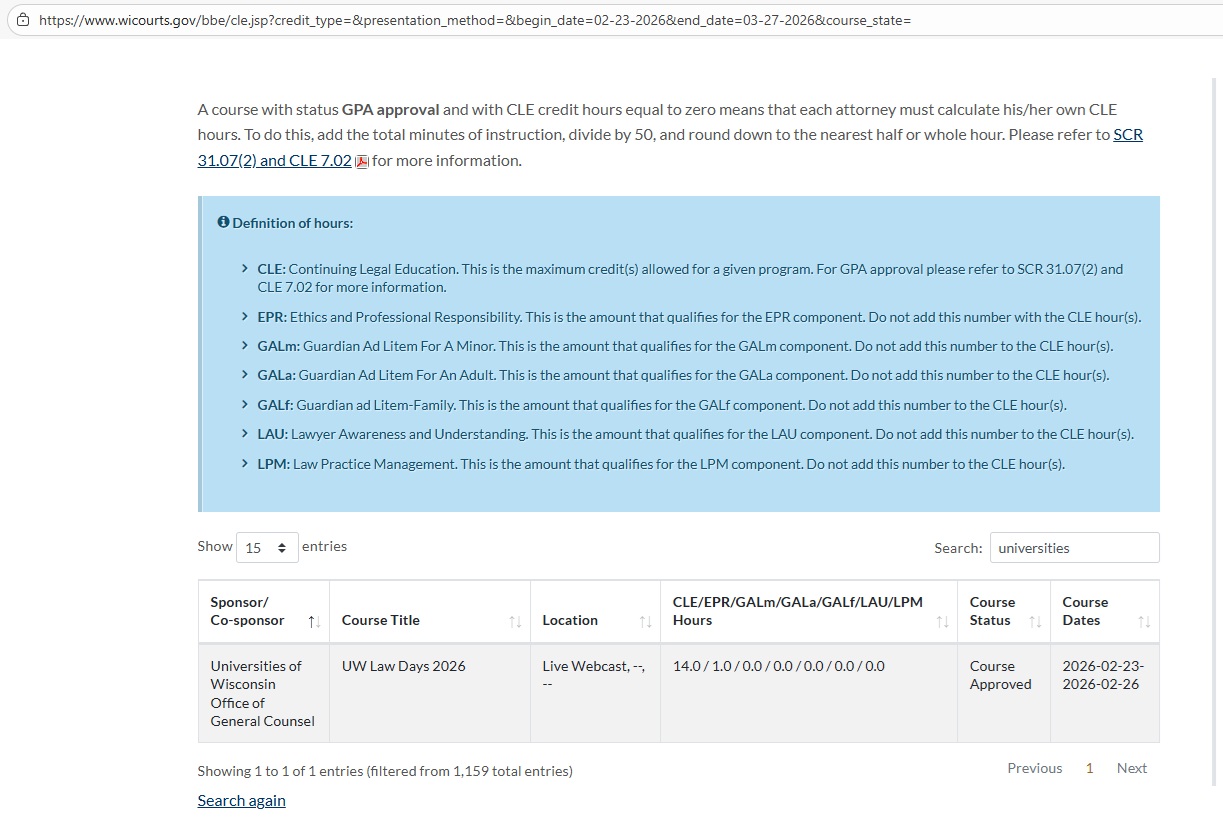Screen dimensions: 1223x821
Task: Select page 1 in pagination
Action: pos(1089,768)
